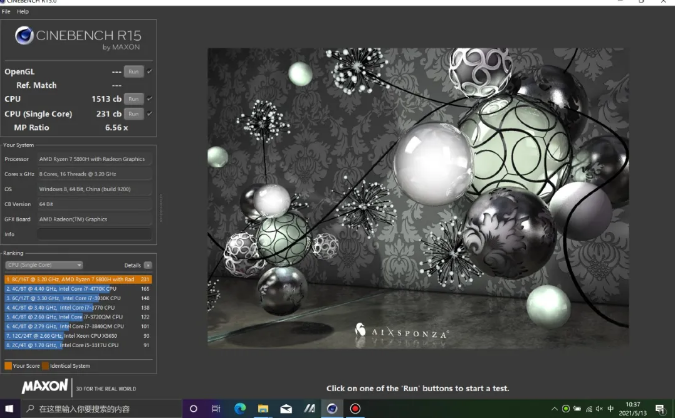Expand the ranking Details arrow button

(148, 265)
